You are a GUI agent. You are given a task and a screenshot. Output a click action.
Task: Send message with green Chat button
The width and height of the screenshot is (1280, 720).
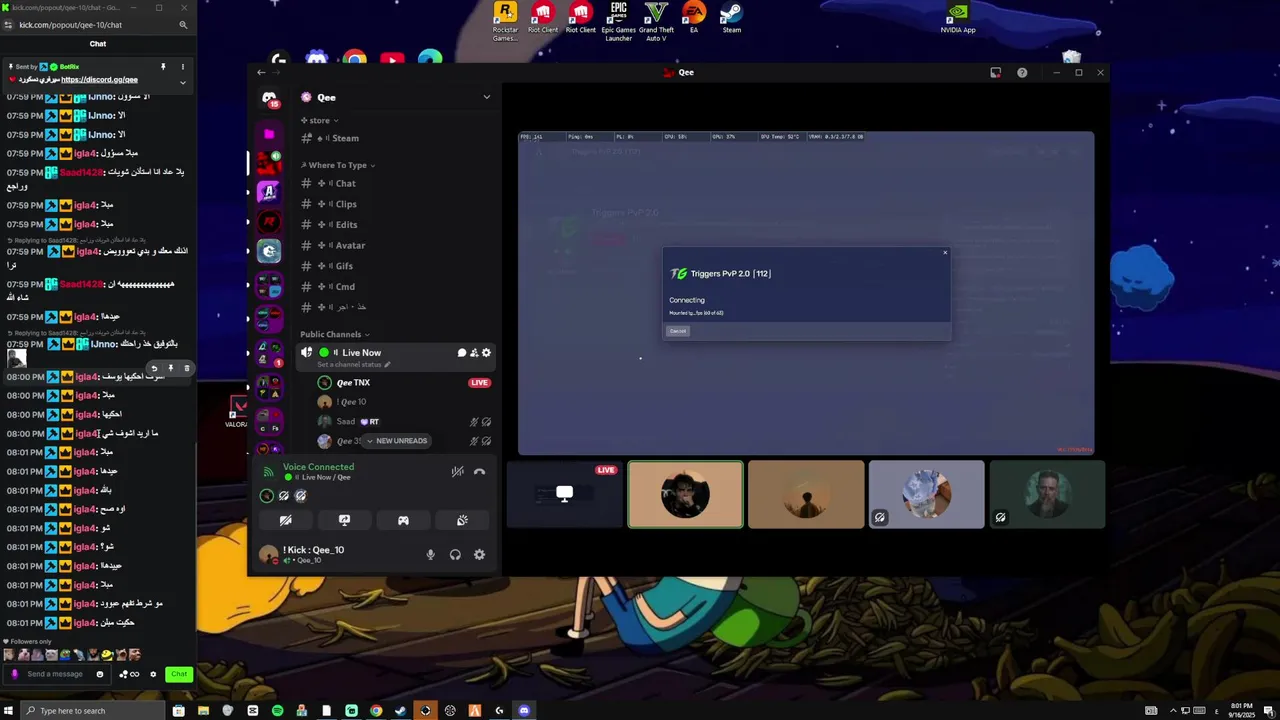pos(179,674)
